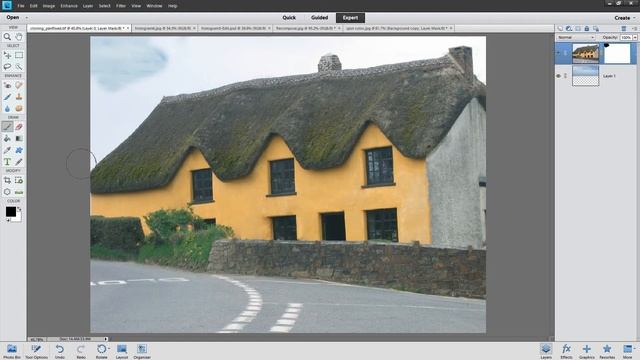640x360 pixels.
Task: Select the Sponge tool
Action: 19,109
